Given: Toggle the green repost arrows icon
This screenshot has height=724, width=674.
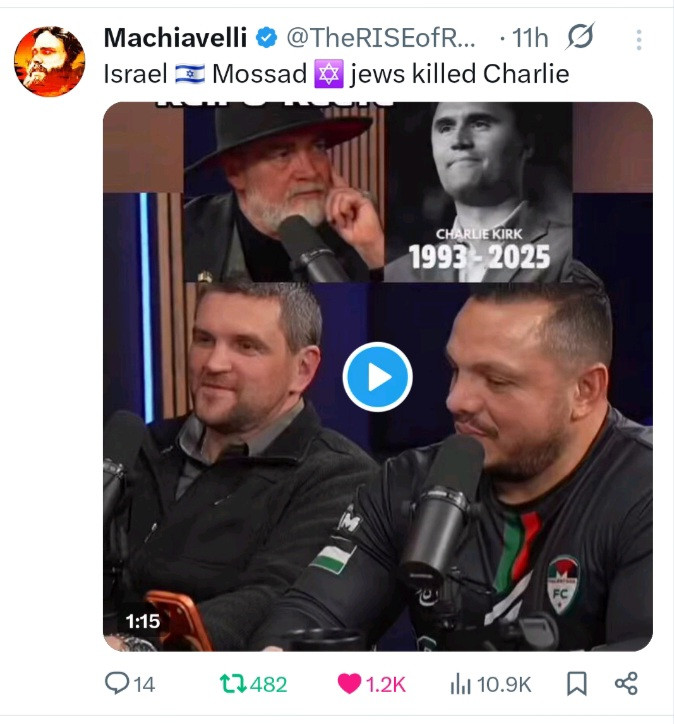Looking at the screenshot, I should [233, 684].
